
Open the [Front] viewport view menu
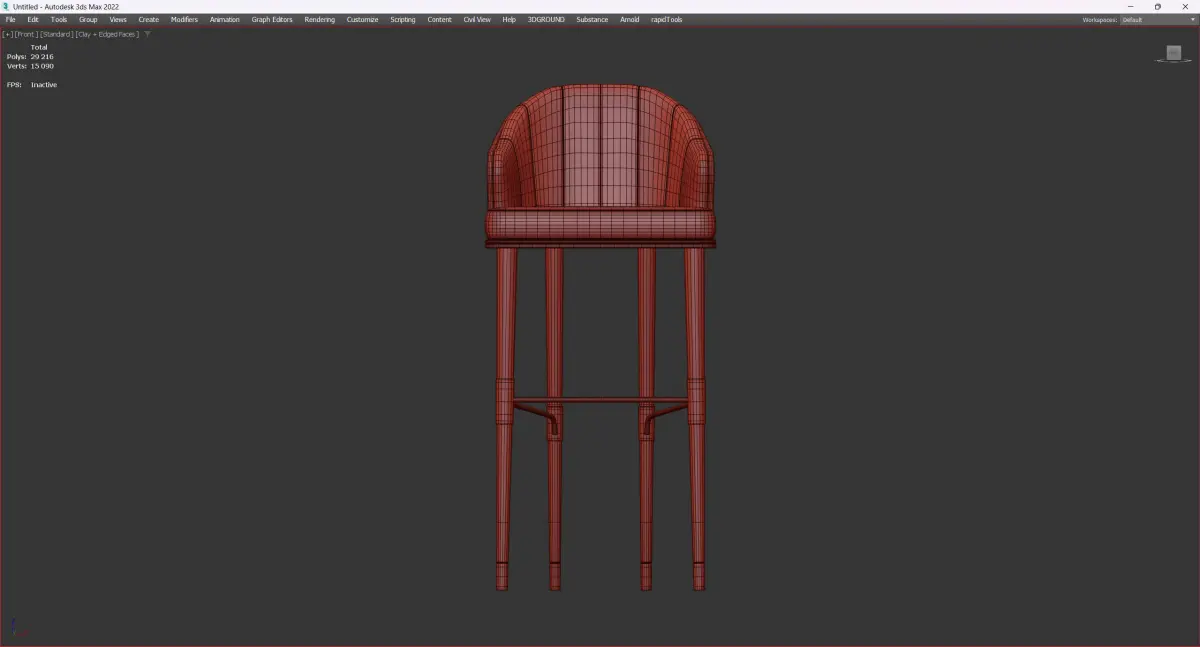(x=26, y=34)
